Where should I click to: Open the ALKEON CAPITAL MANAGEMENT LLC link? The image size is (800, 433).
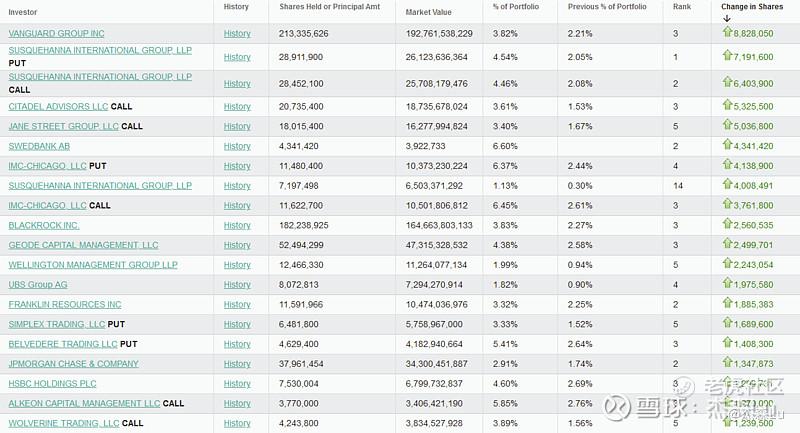coord(84,404)
